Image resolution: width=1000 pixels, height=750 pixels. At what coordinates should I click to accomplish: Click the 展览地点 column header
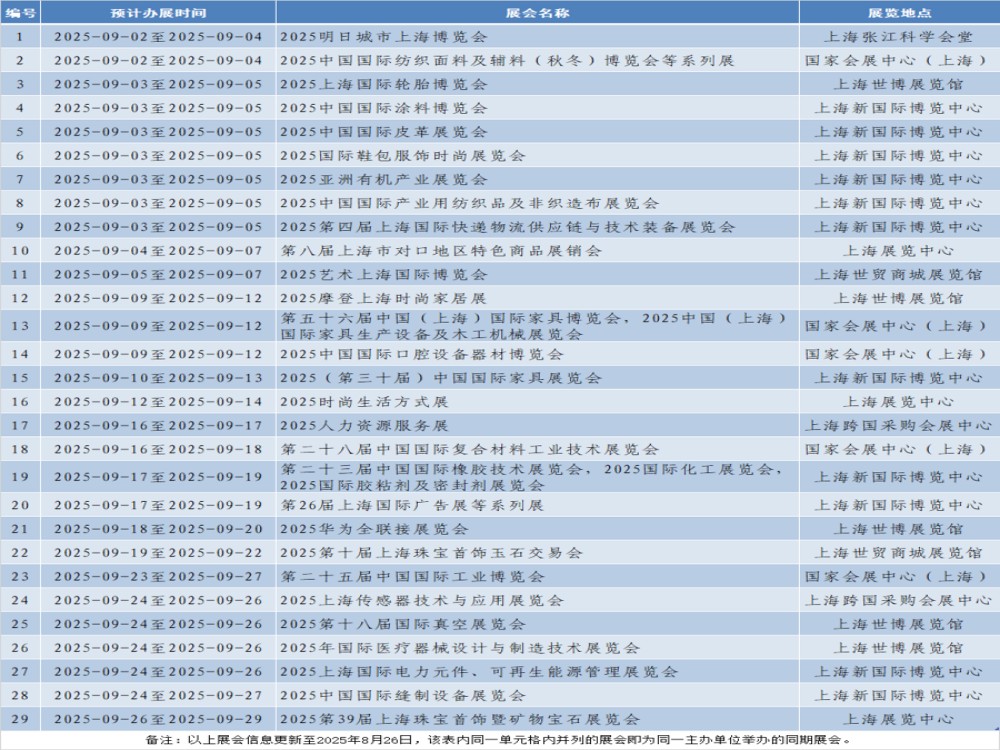(898, 12)
